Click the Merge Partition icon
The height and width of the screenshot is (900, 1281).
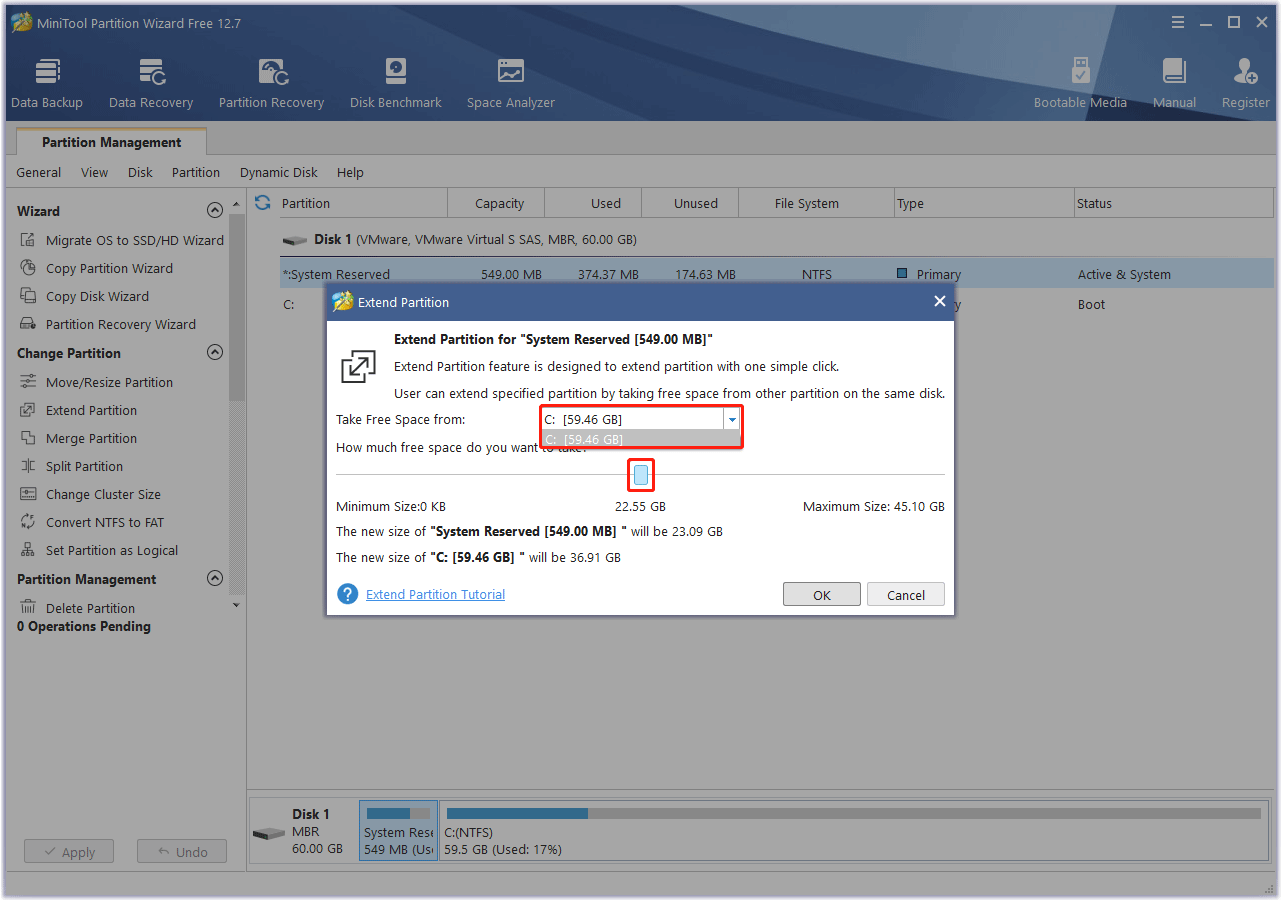(x=28, y=438)
